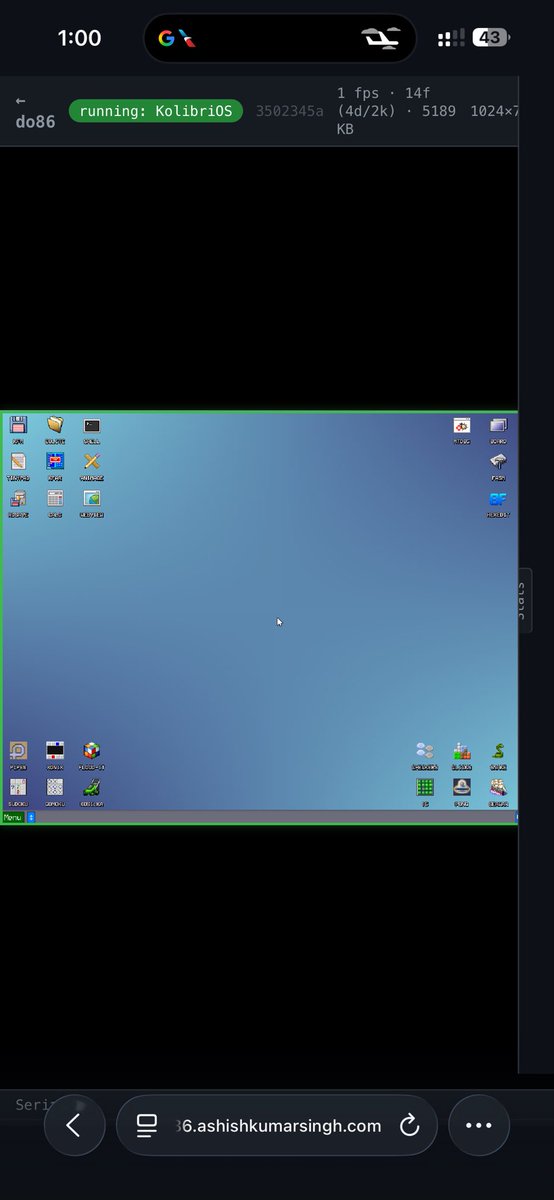Click the RDSAVE desktop icon
This screenshot has width=554, height=1200.
tap(18, 498)
